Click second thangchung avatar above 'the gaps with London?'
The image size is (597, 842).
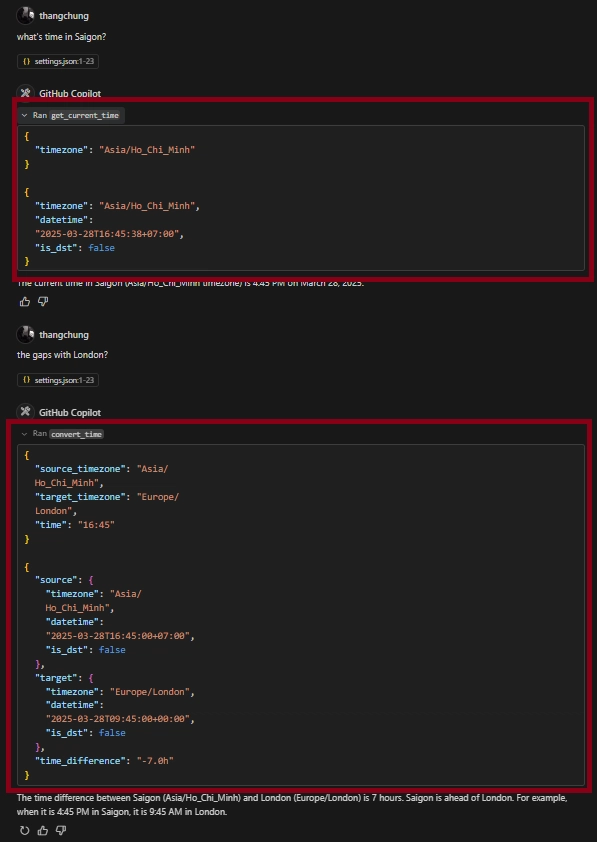(25, 335)
